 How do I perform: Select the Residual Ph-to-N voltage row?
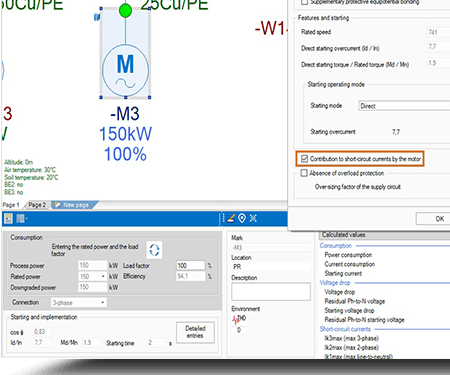(355, 301)
